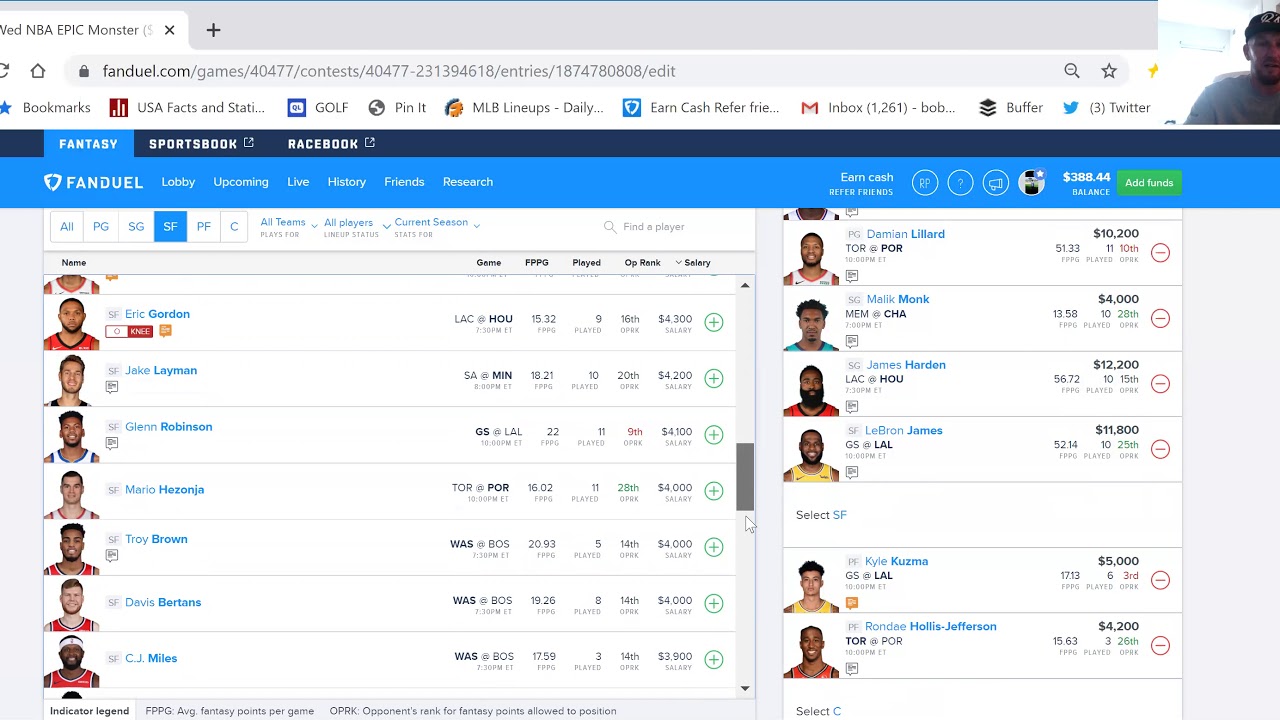The width and height of the screenshot is (1280, 720).
Task: Open All players lineup status dropdown
Action: [357, 227]
